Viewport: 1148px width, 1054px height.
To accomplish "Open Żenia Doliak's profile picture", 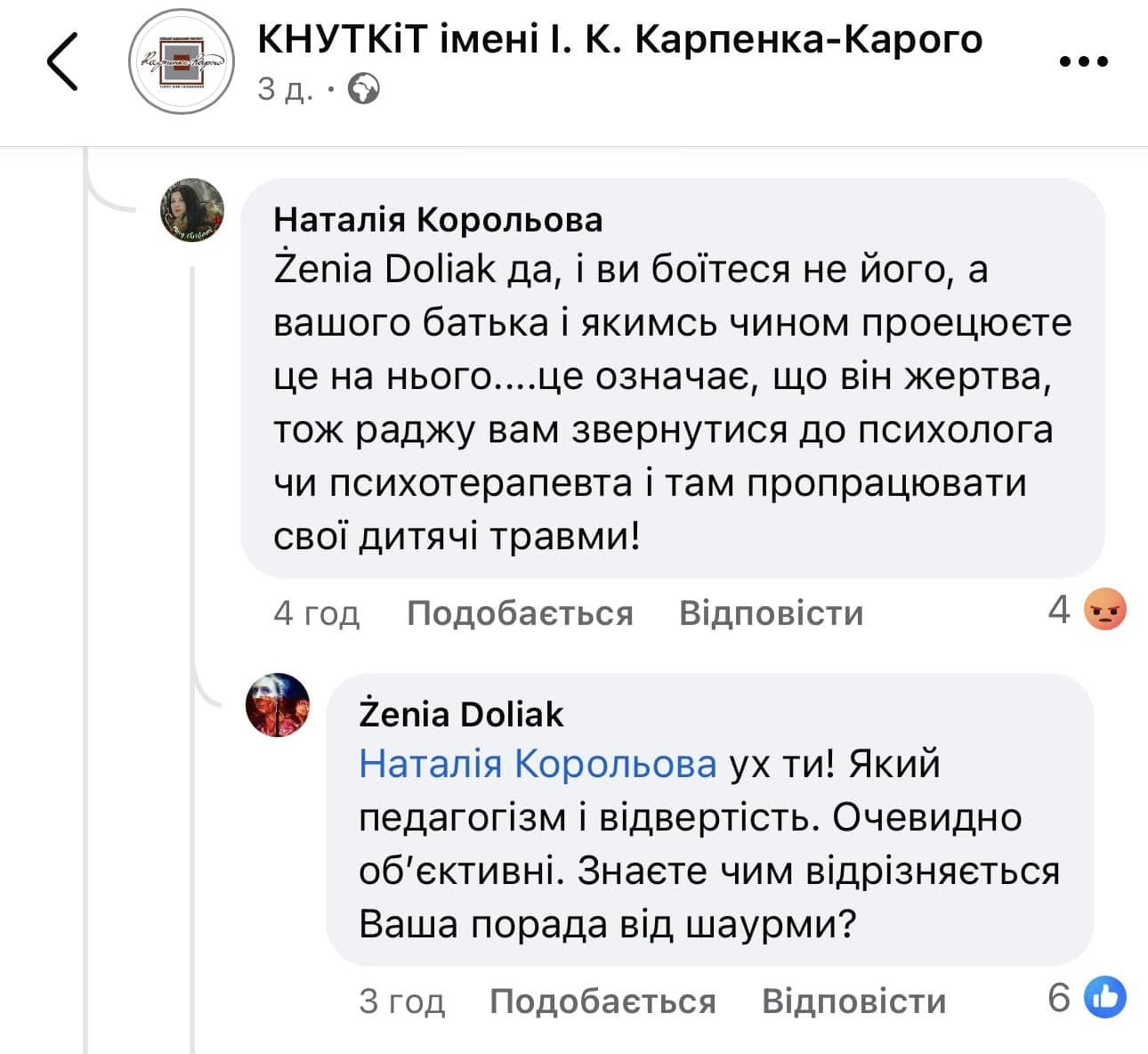I will (x=278, y=704).
